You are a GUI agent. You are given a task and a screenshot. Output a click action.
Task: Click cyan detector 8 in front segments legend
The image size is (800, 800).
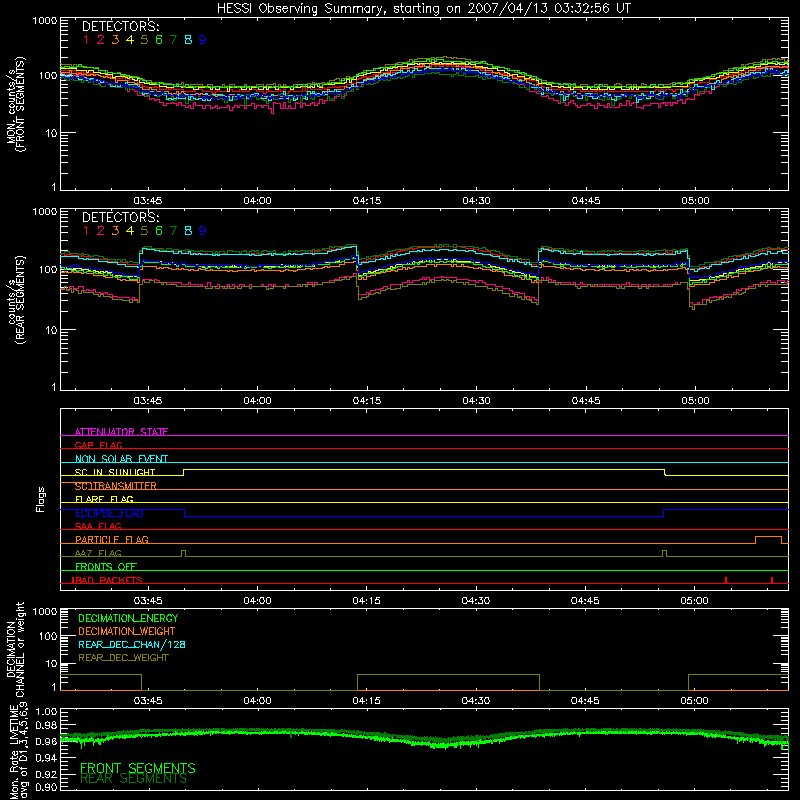[x=188, y=40]
